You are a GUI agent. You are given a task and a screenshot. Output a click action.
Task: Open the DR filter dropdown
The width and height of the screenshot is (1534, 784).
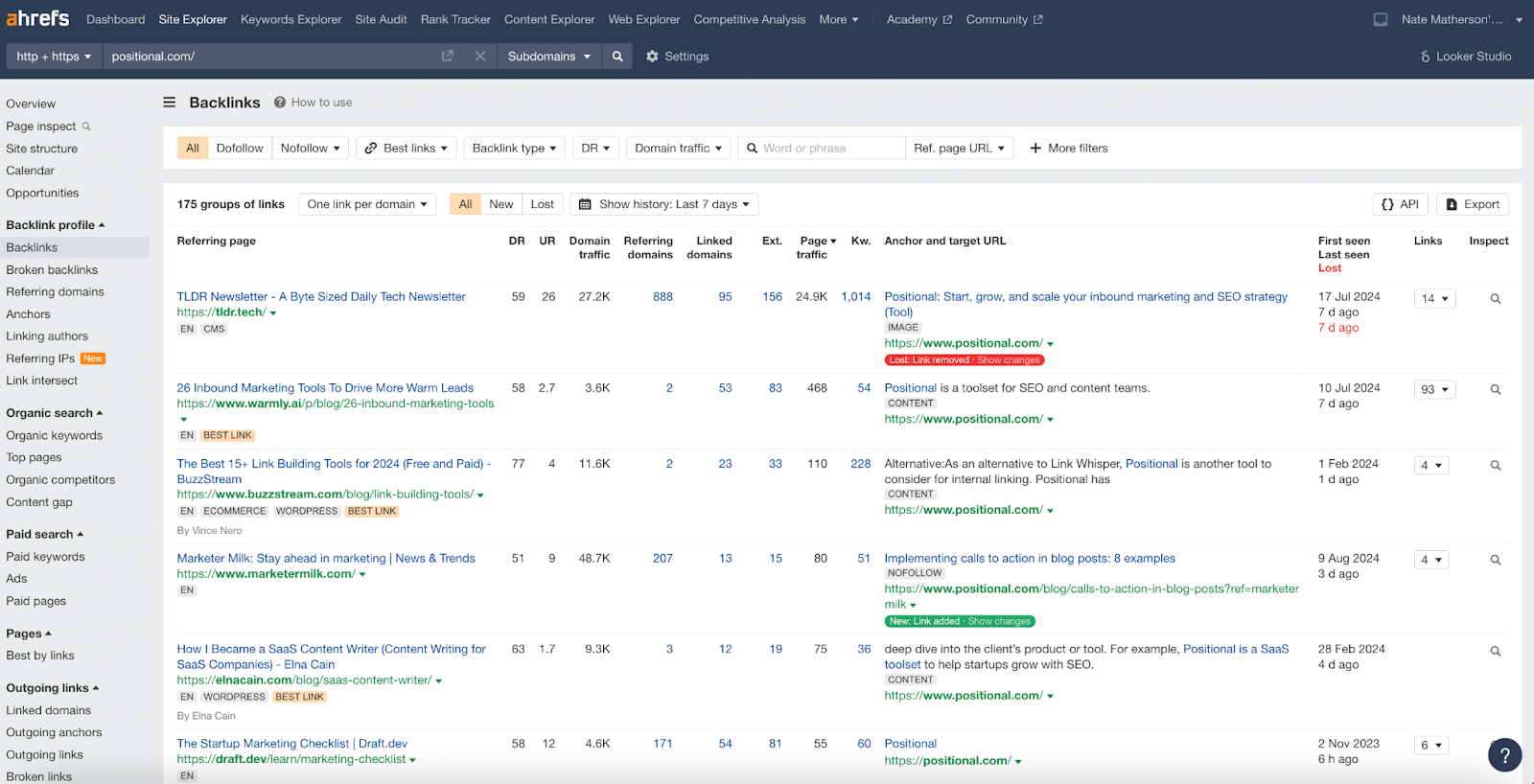(595, 149)
